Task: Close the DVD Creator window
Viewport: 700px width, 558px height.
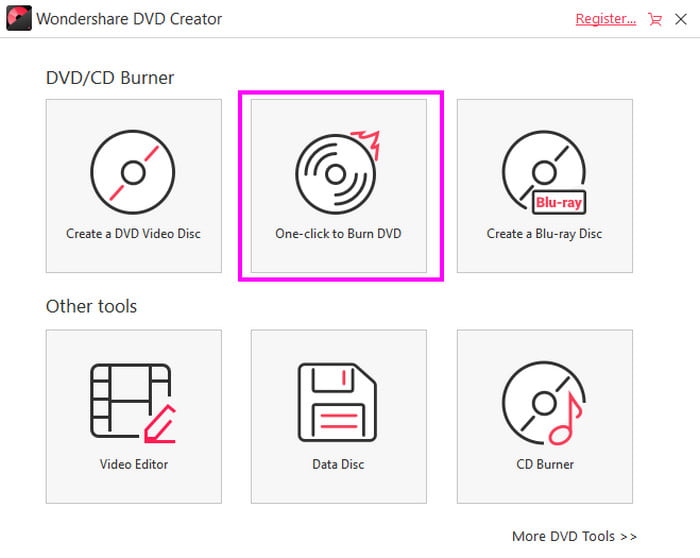Action: click(x=681, y=19)
